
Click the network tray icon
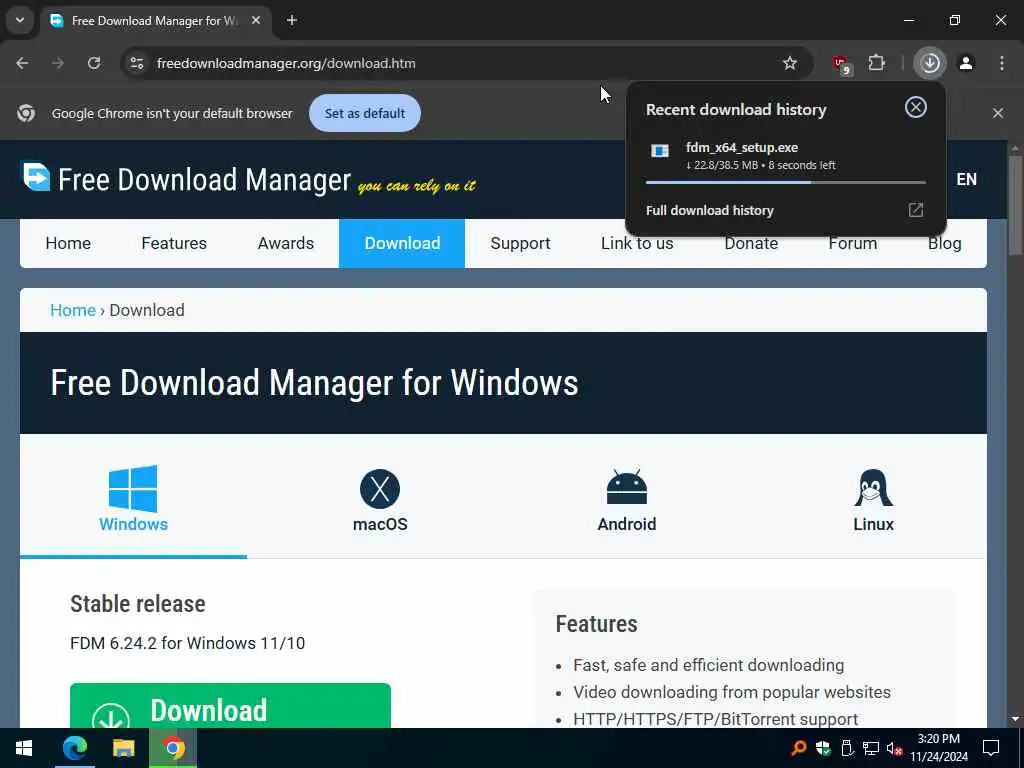(x=871, y=748)
